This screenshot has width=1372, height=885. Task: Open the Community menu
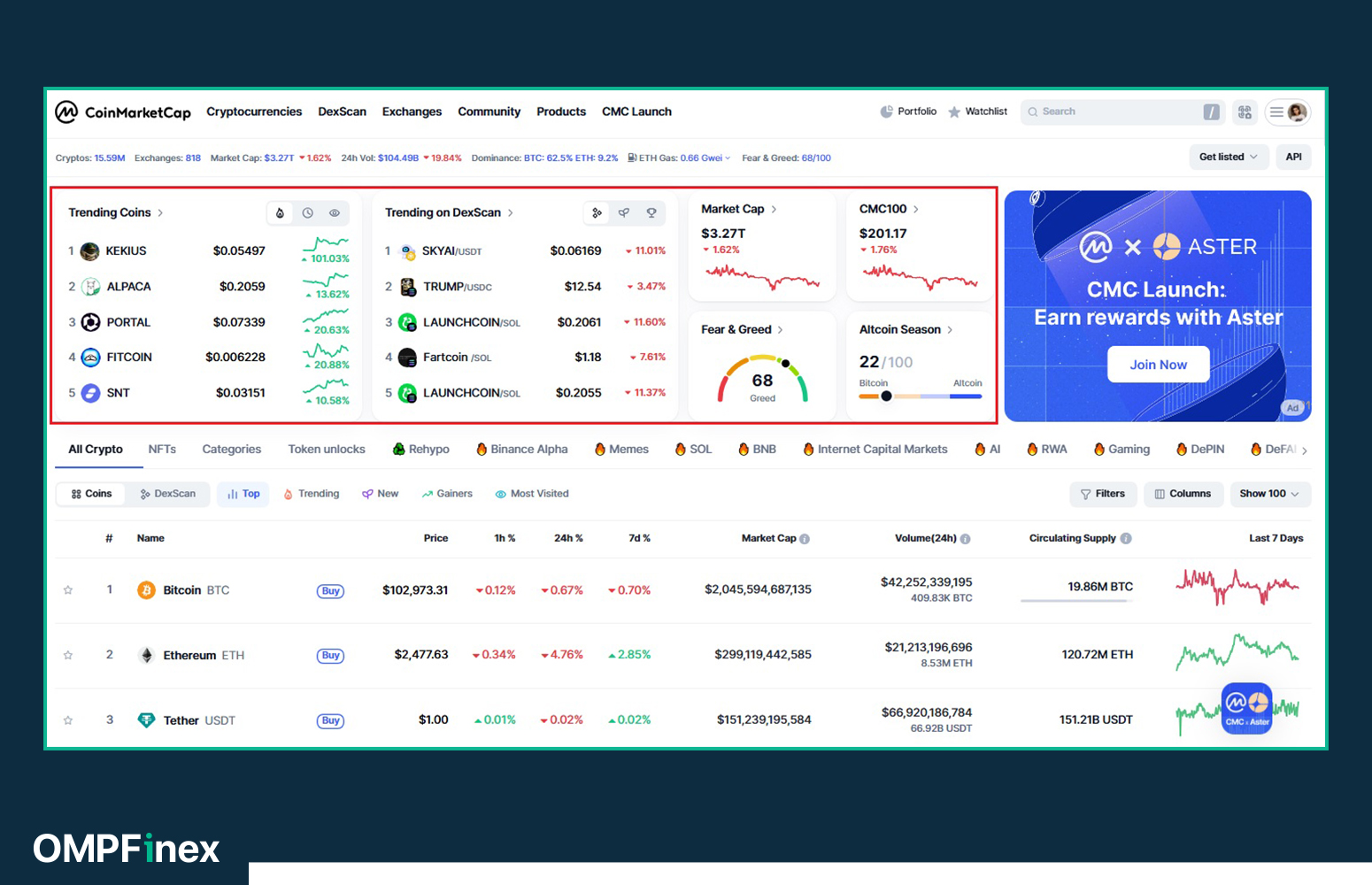[x=489, y=112]
